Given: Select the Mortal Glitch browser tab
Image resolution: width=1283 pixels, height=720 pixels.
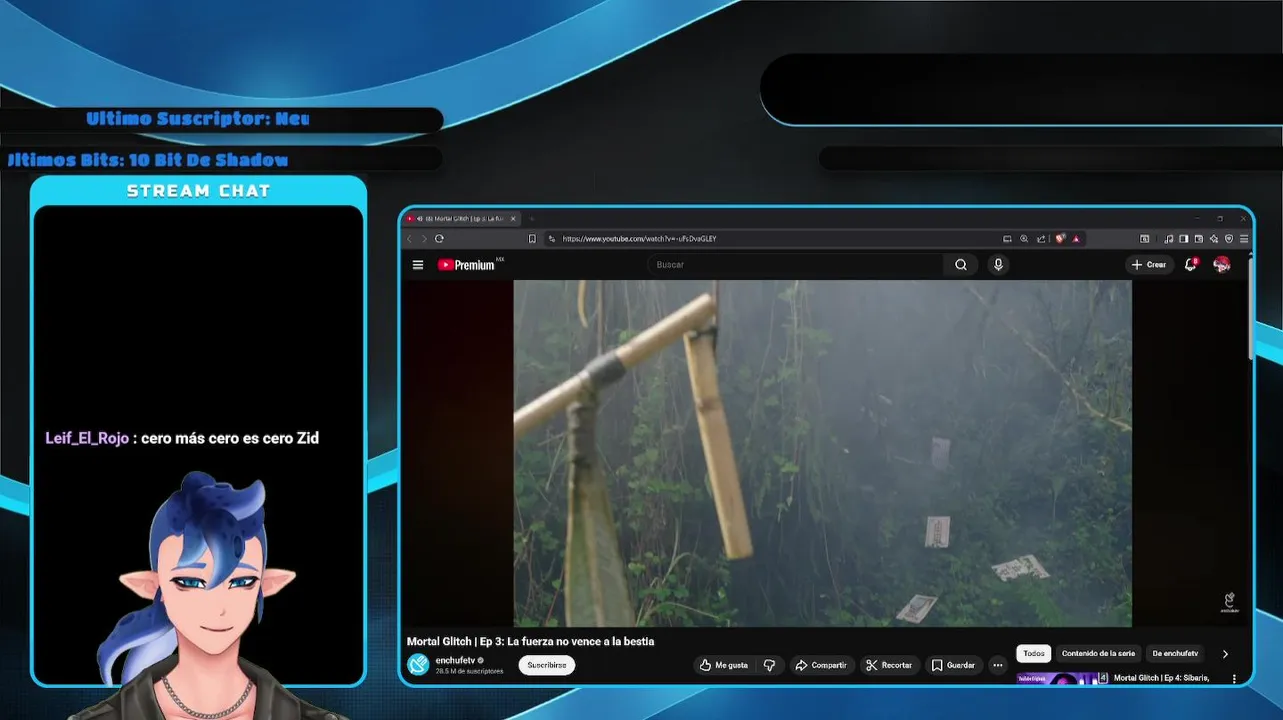Looking at the screenshot, I should pyautogui.click(x=461, y=218).
